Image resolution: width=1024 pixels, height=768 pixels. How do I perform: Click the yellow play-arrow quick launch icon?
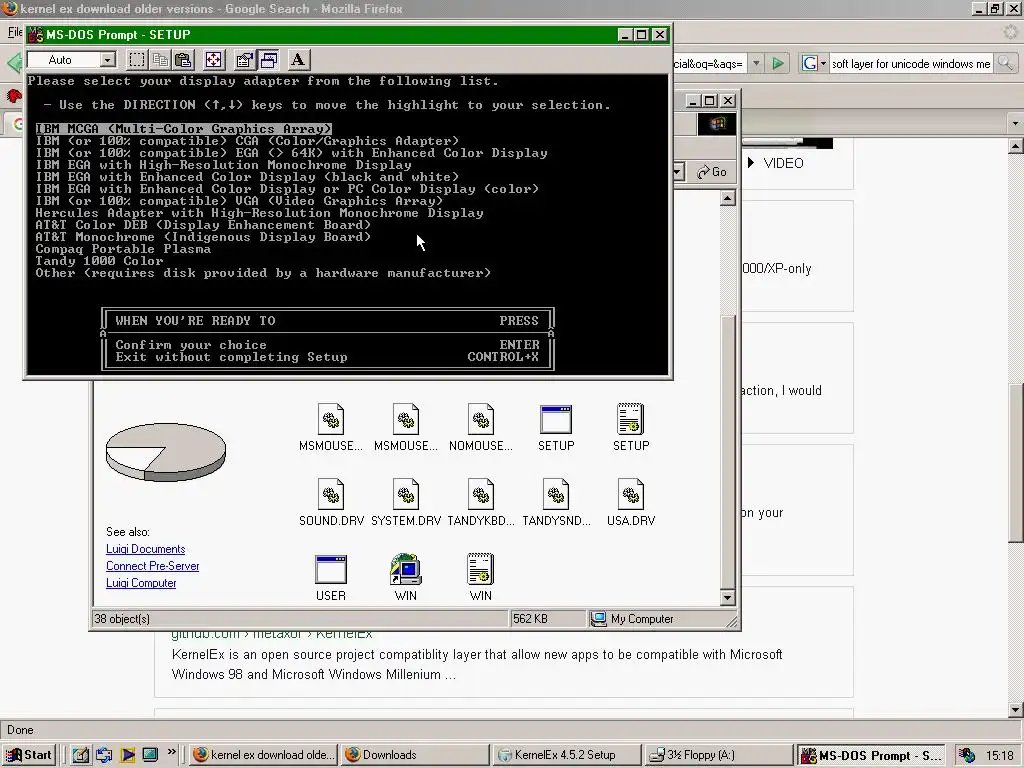tap(128, 755)
